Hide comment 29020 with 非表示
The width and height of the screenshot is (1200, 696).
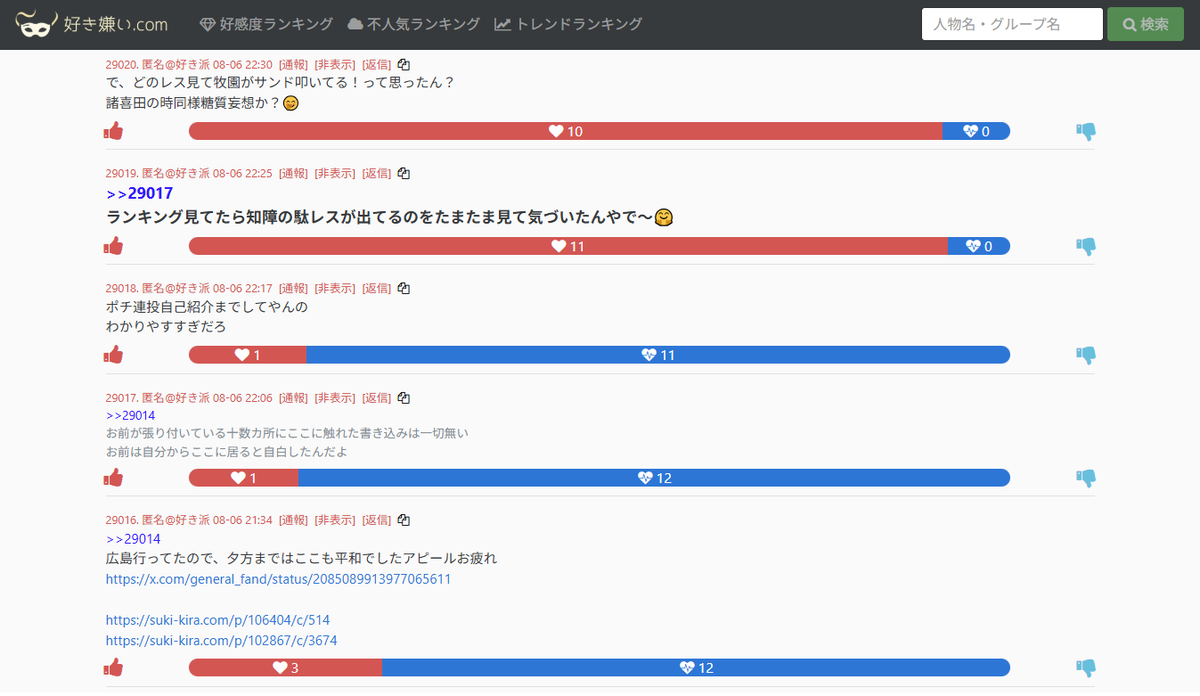[335, 64]
